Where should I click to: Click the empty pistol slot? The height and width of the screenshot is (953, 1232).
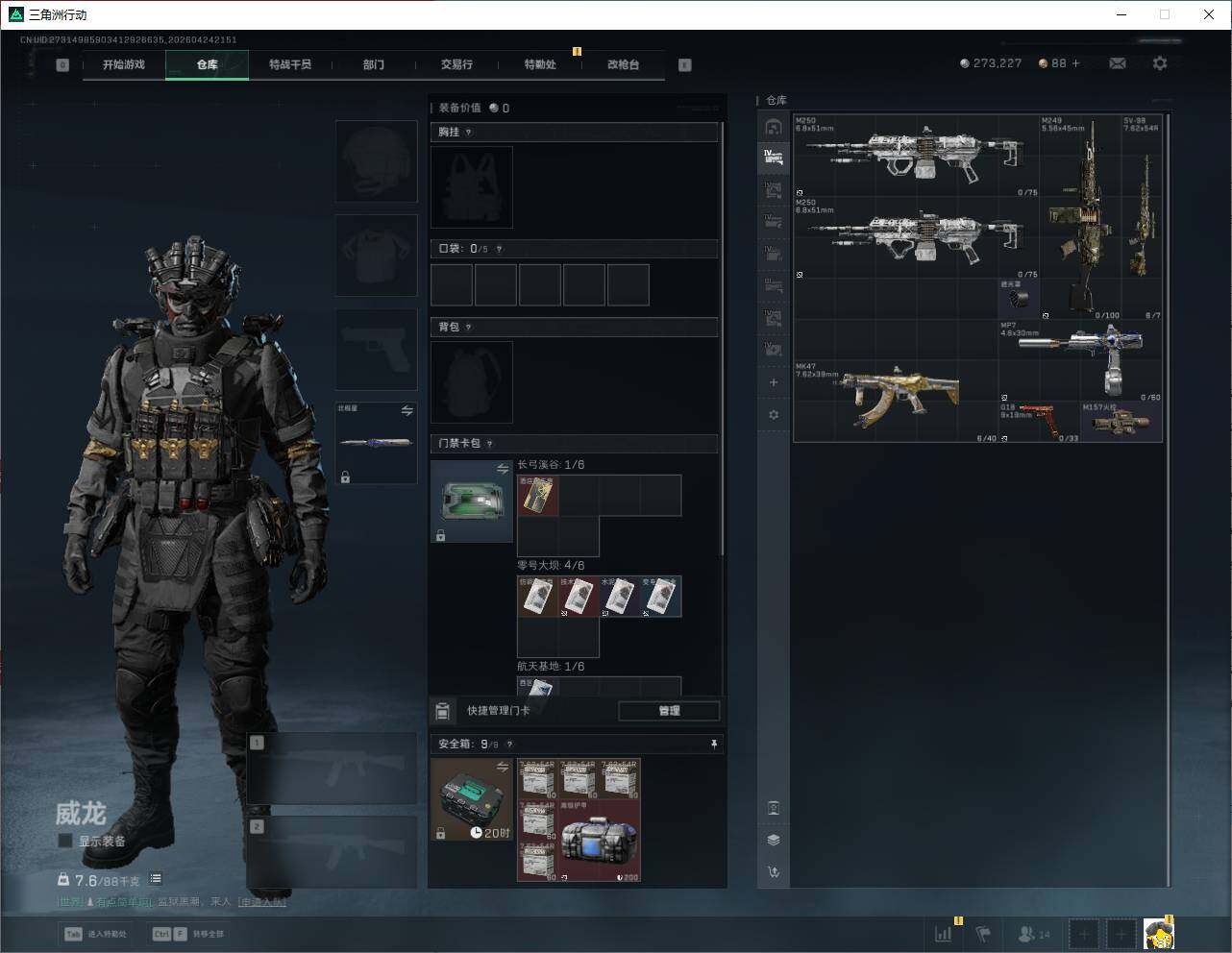[x=376, y=350]
